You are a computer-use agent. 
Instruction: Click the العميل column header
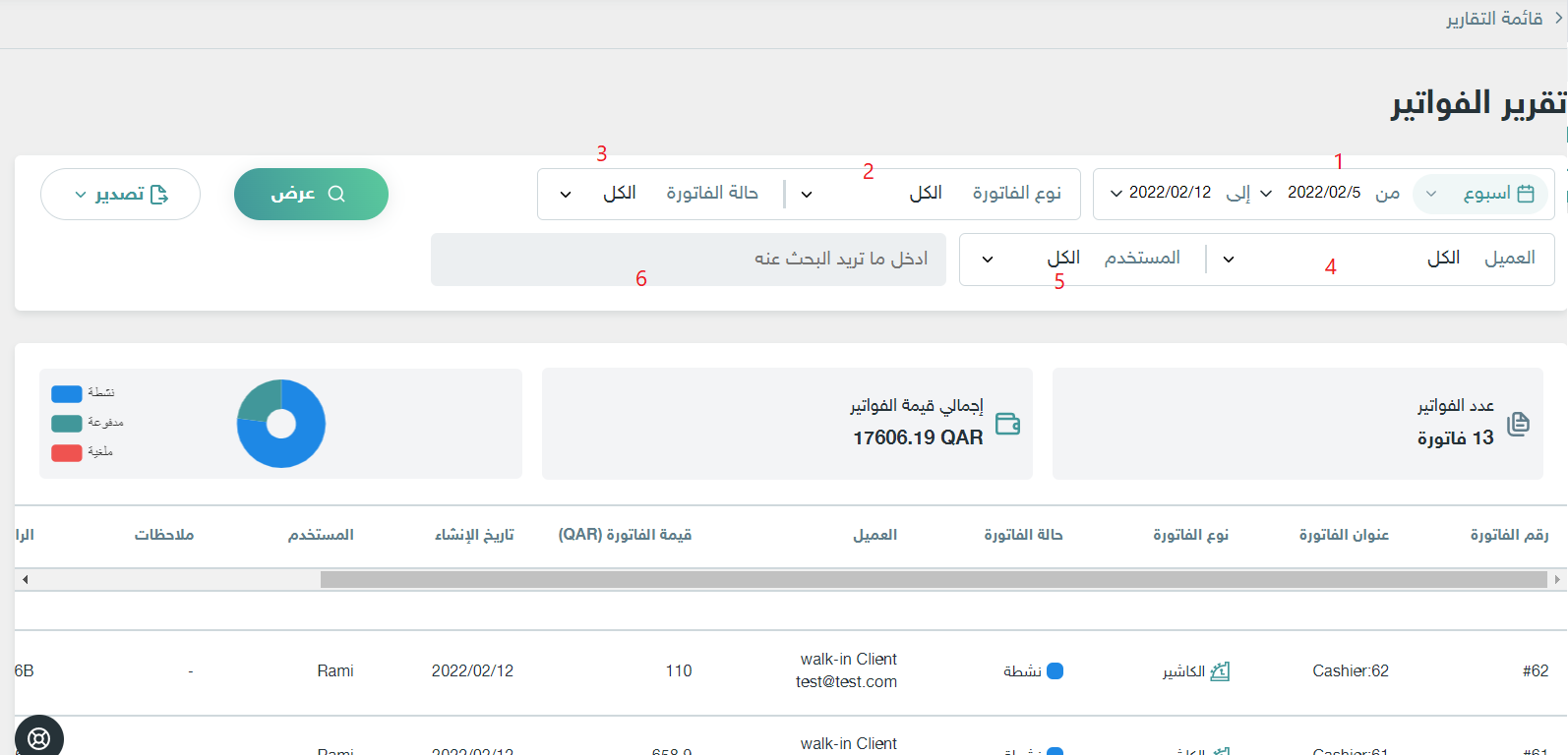click(x=875, y=535)
